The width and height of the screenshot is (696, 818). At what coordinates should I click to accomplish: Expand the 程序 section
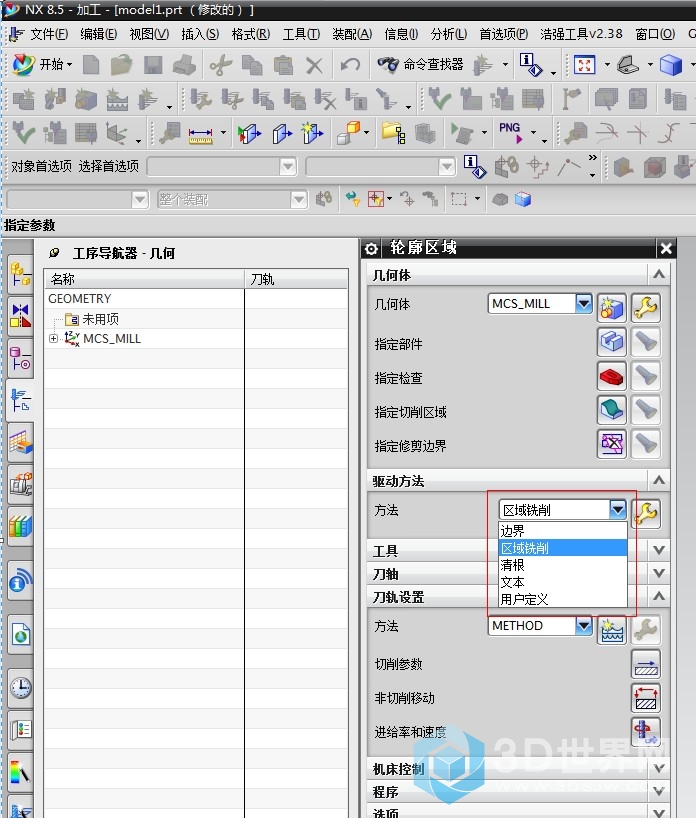[659, 791]
